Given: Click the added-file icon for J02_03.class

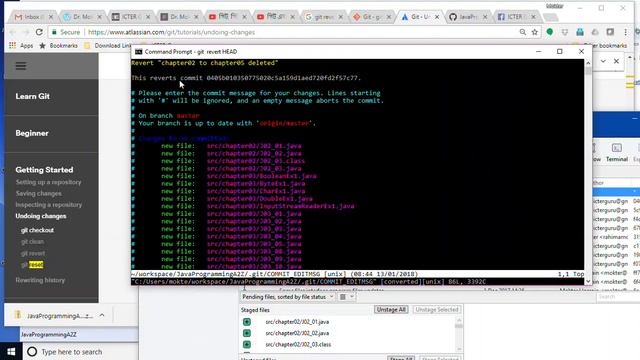Looking at the screenshot, I should (247, 344).
